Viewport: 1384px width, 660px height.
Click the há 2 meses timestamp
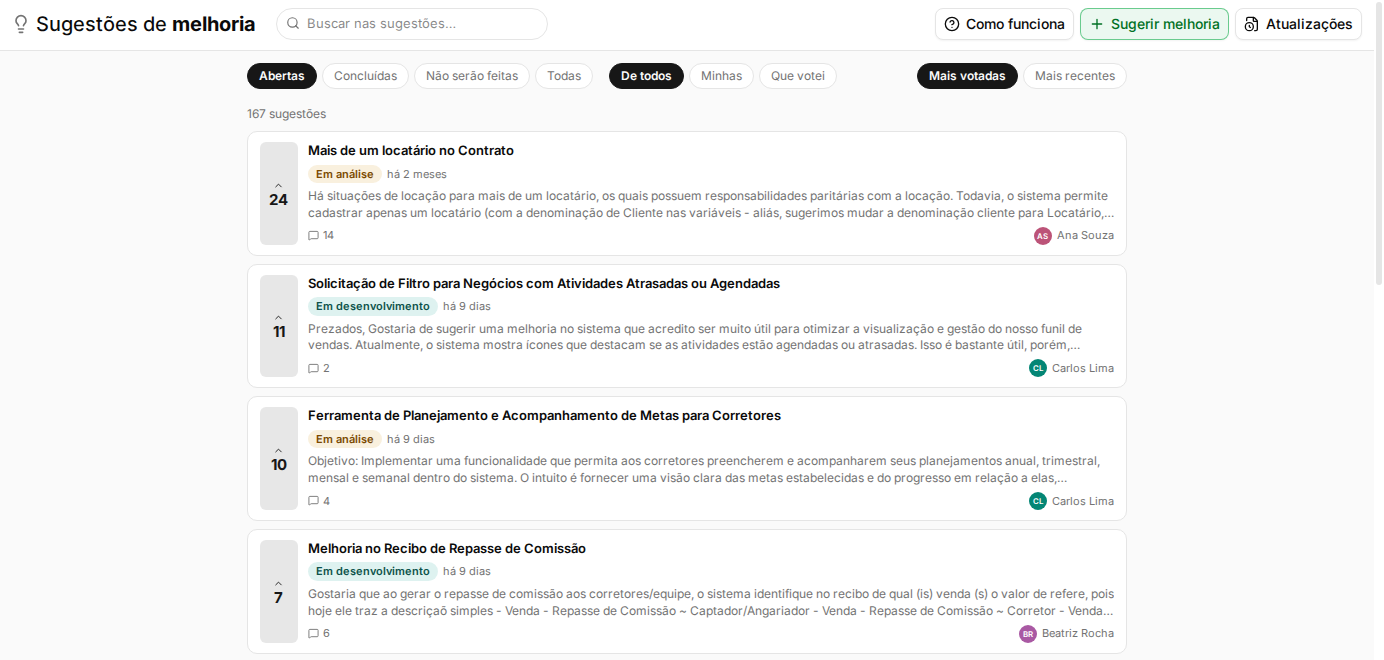[417, 174]
